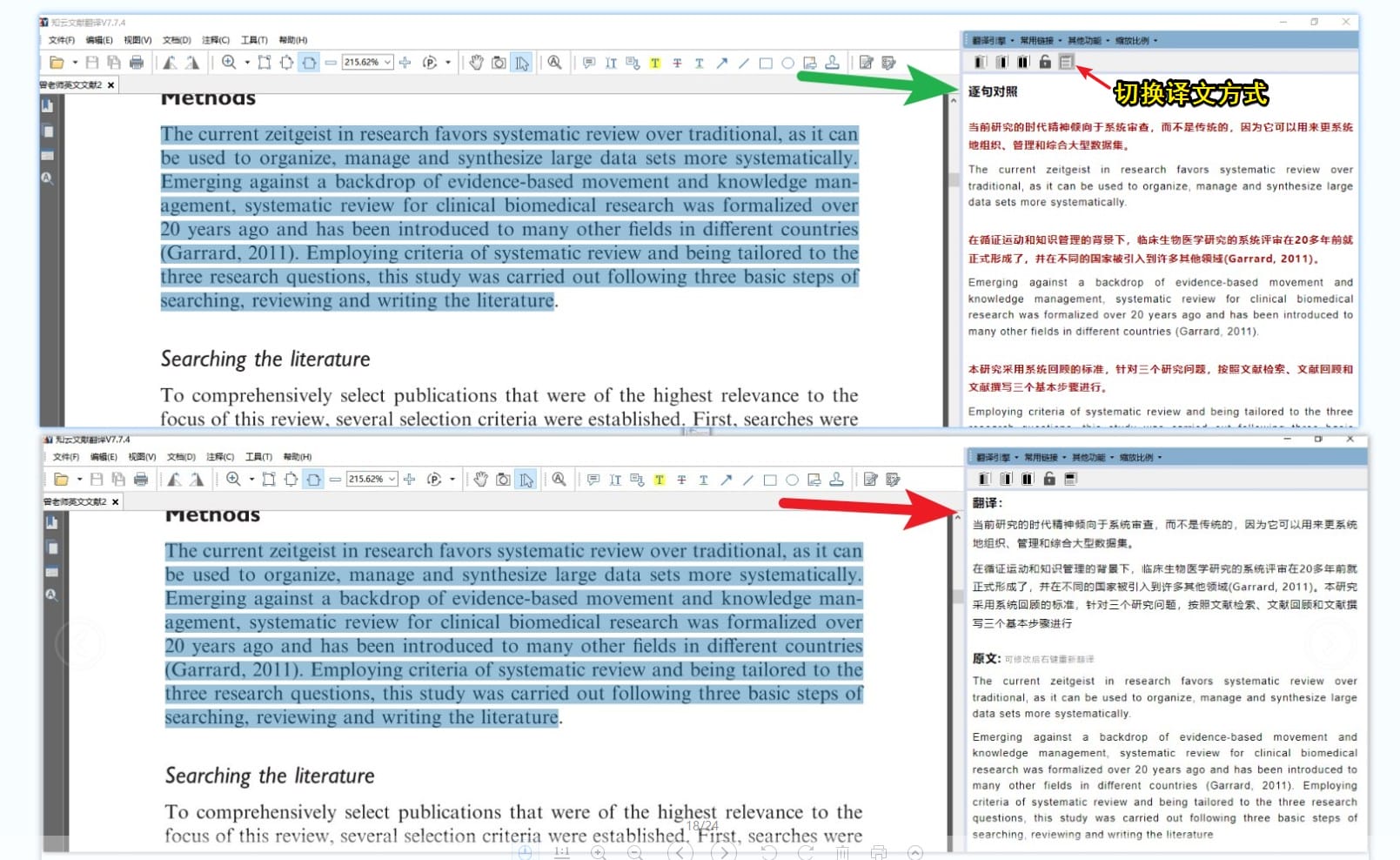Image resolution: width=1400 pixels, height=860 pixels.
Task: Click the zoom magnifier icon in top window toolbar
Action: [229, 63]
